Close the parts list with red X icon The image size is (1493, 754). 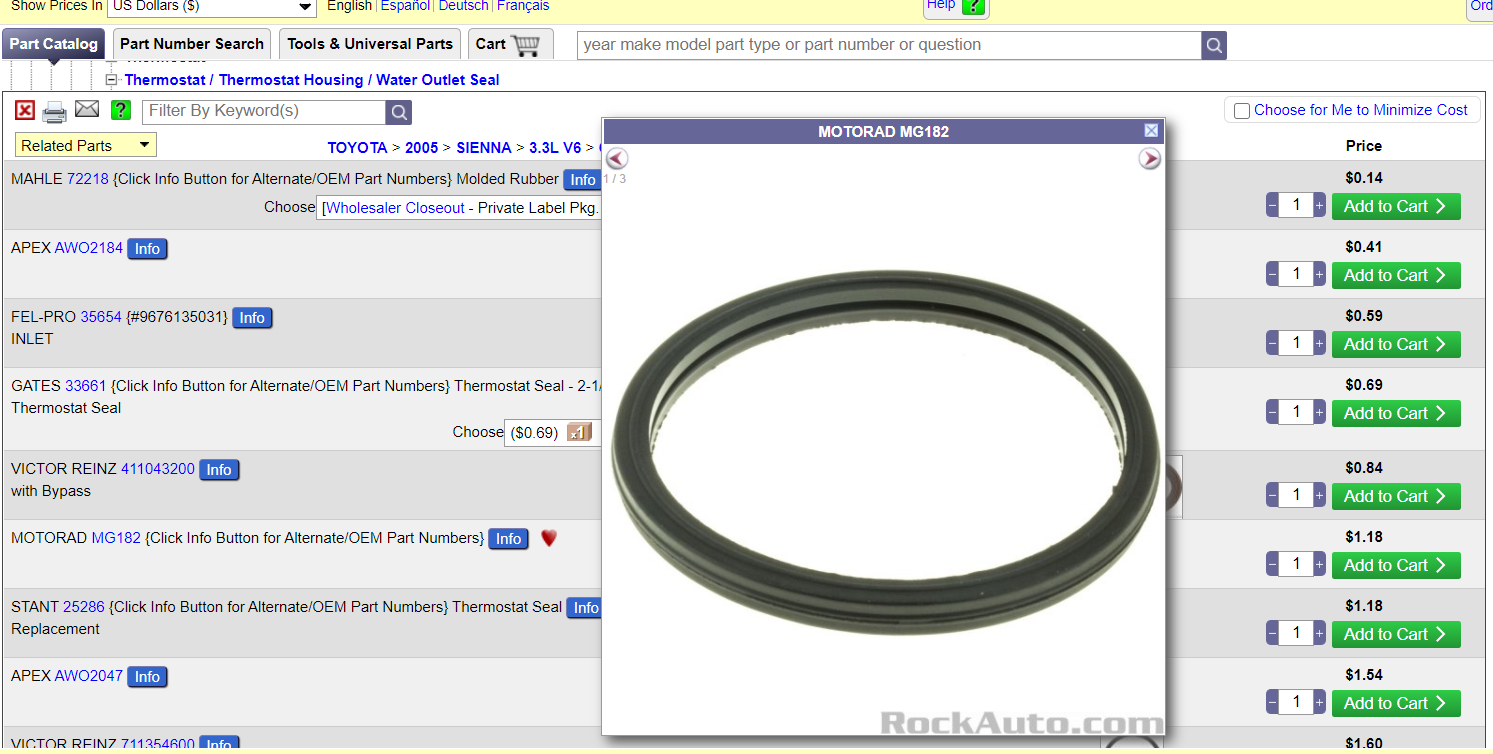pyautogui.click(x=25, y=111)
